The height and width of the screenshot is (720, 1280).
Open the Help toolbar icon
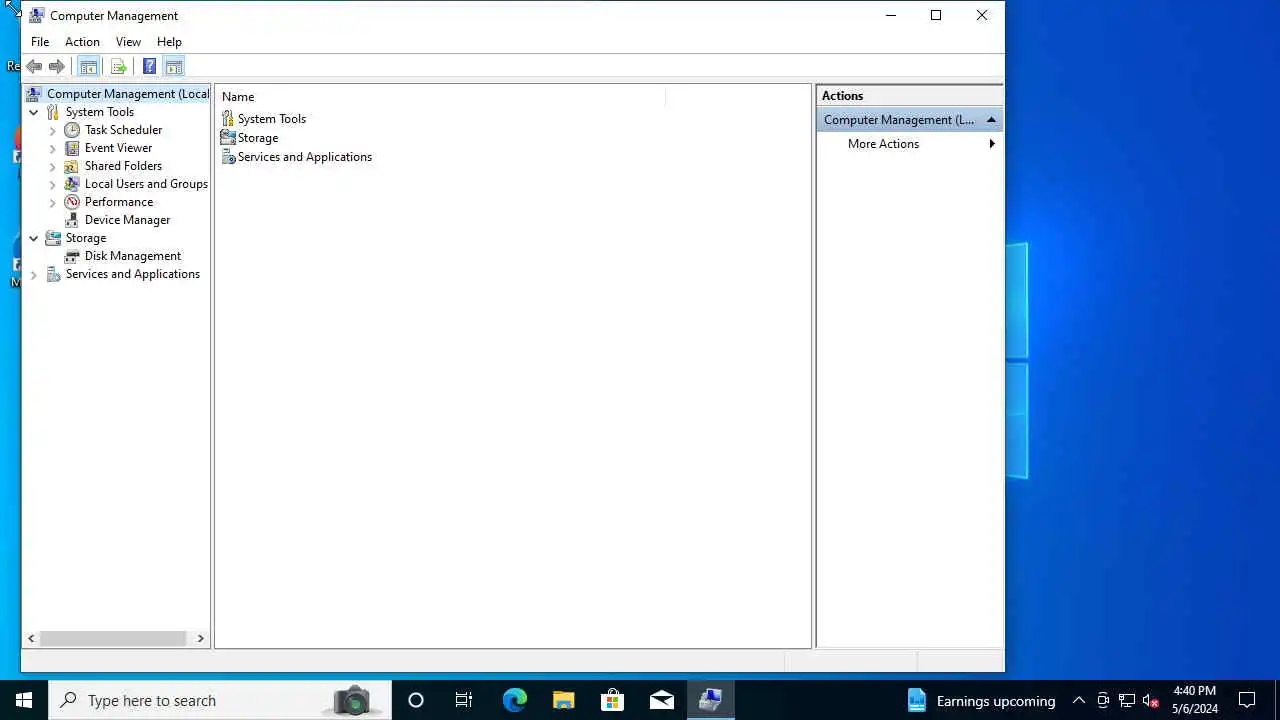tap(149, 67)
